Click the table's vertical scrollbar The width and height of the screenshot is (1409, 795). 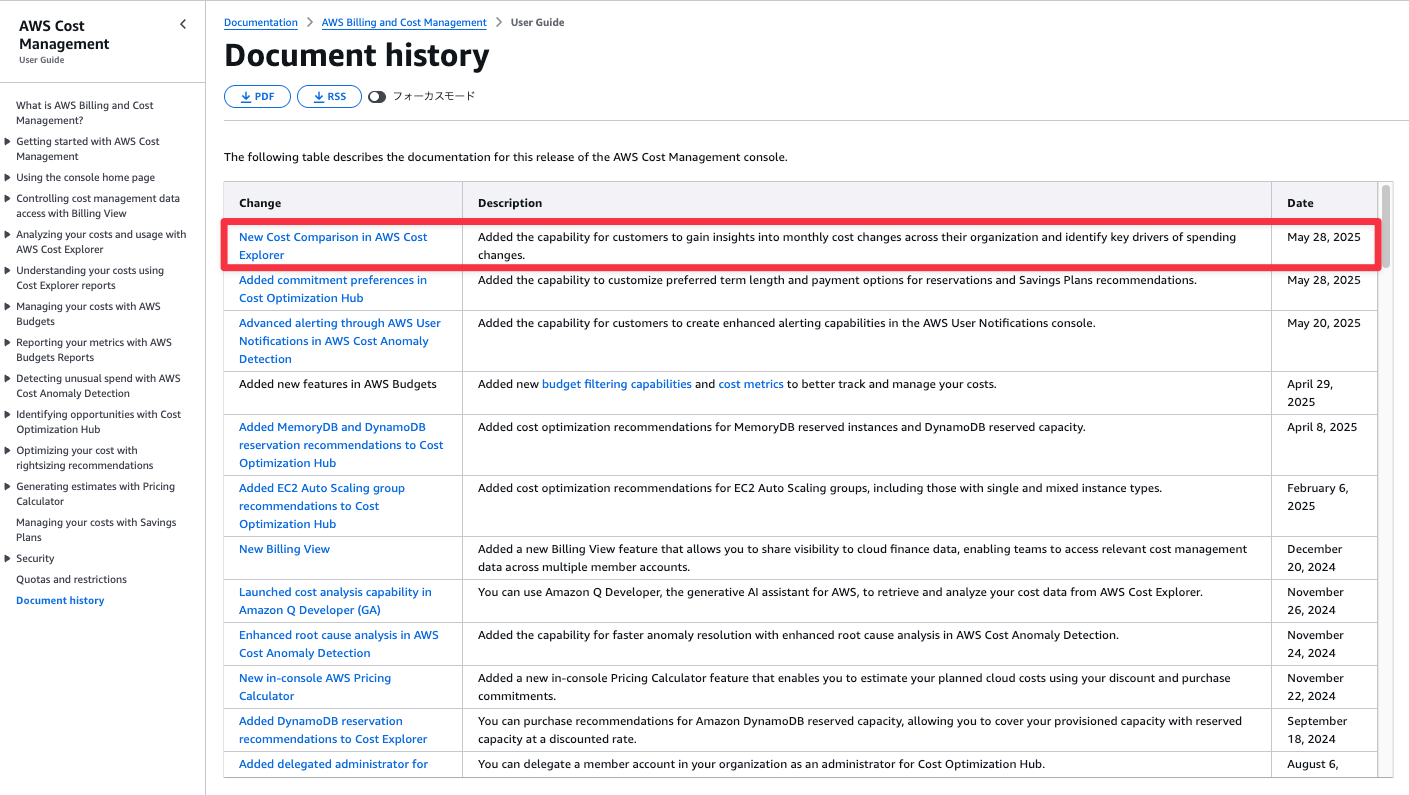coord(1386,228)
